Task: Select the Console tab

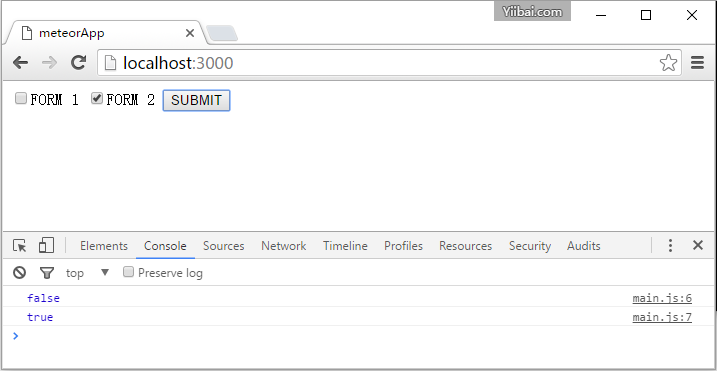Action: [x=165, y=246]
